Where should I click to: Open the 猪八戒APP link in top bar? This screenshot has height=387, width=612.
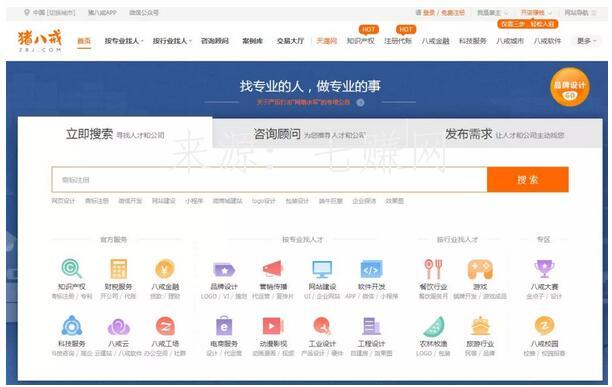(x=102, y=12)
